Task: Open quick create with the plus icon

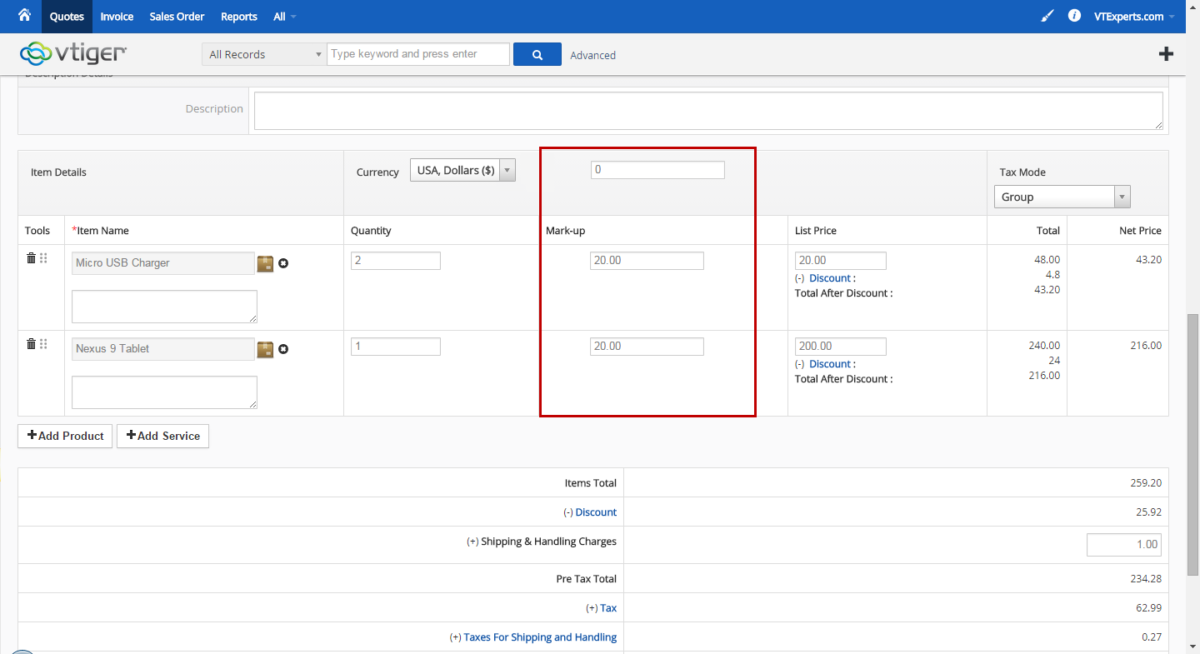Action: pyautogui.click(x=1166, y=53)
